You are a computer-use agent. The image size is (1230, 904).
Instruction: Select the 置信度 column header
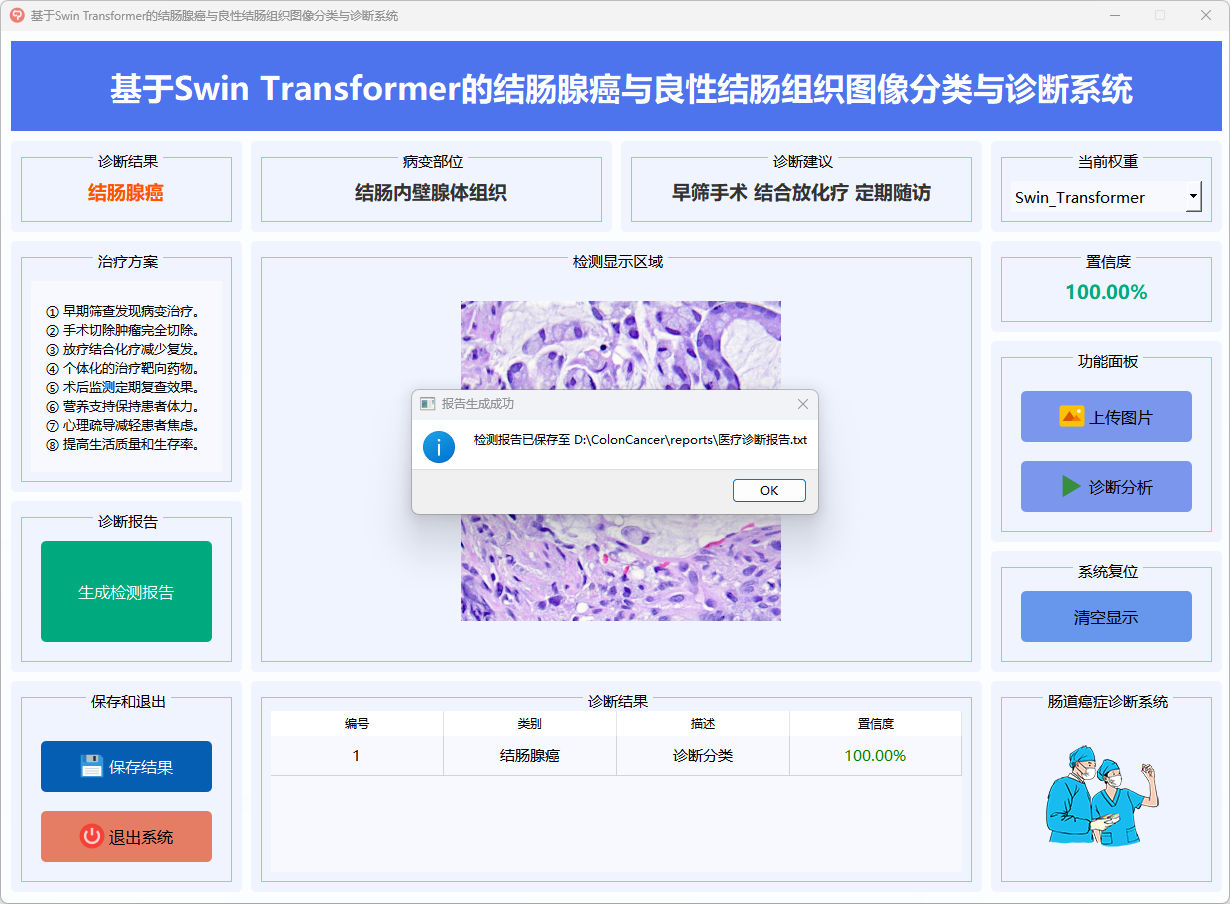point(875,723)
